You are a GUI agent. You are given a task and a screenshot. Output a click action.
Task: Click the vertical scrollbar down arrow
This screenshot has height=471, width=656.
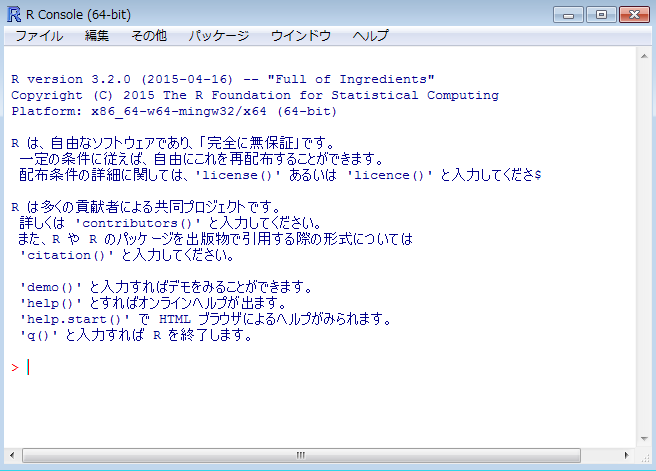click(644, 439)
